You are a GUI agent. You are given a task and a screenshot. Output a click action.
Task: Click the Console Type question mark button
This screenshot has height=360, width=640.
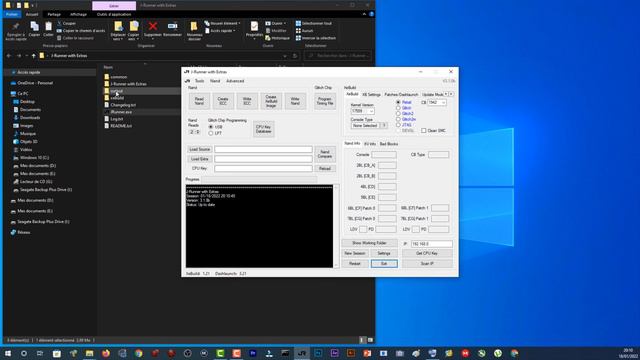(384, 126)
